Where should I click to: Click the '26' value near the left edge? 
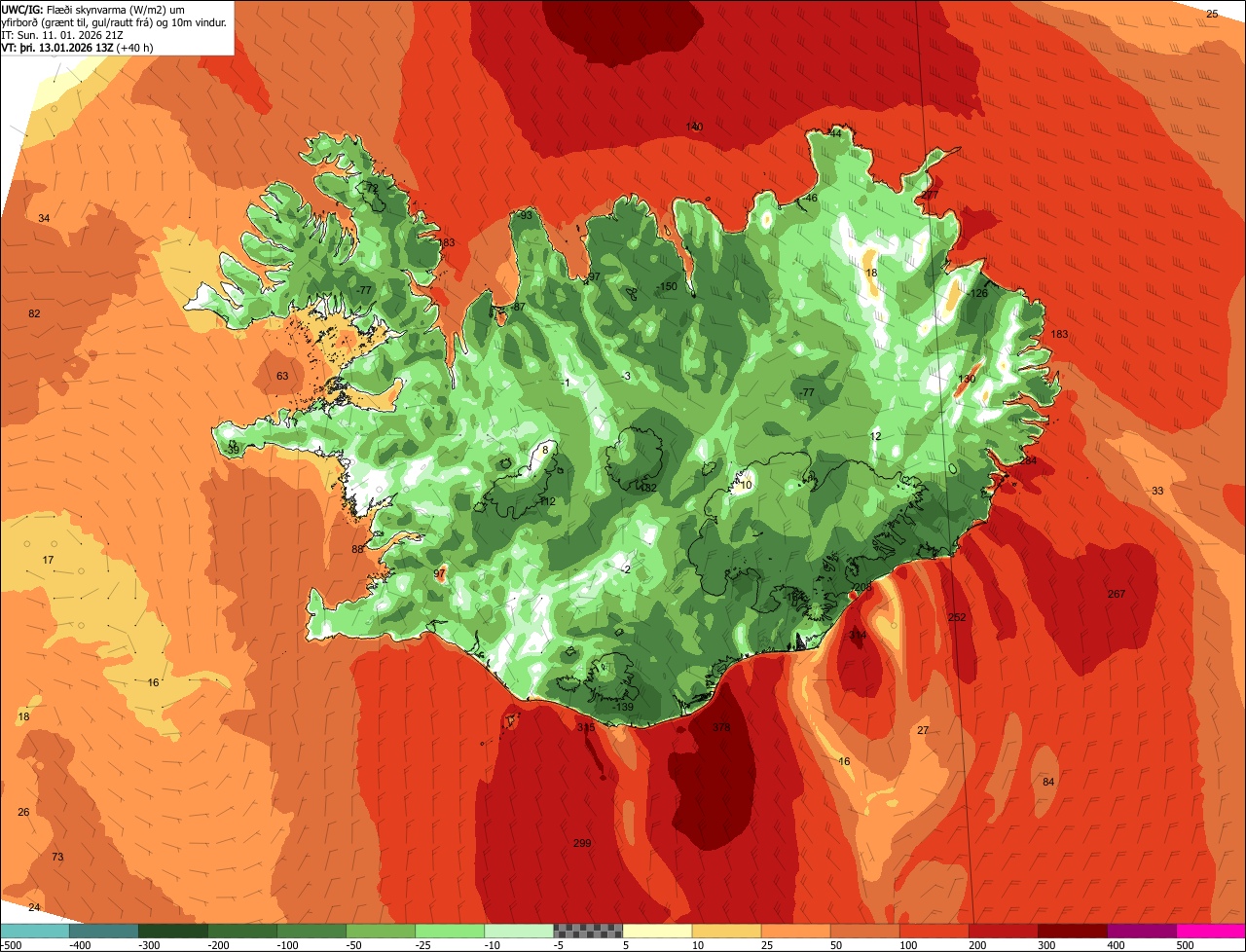point(23,813)
